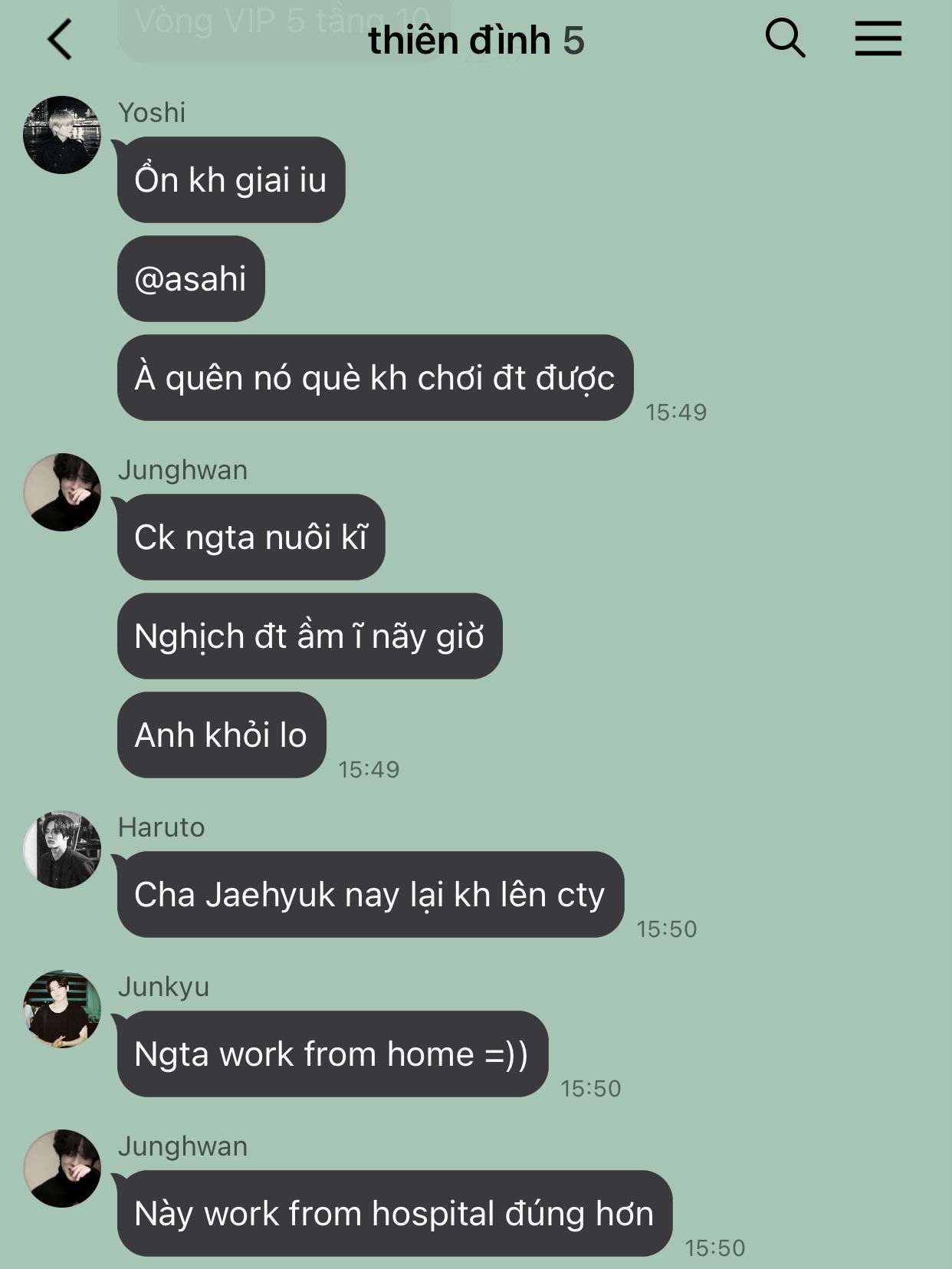Select message 'Này work from hospital đúng hơn'
952x1269 pixels.
395,1214
